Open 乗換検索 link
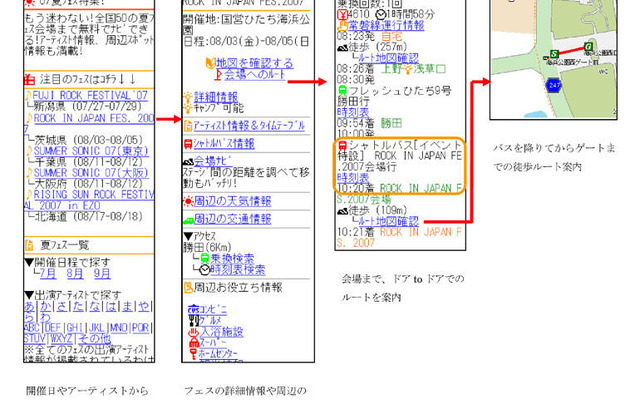640x400 pixels. 233,258
